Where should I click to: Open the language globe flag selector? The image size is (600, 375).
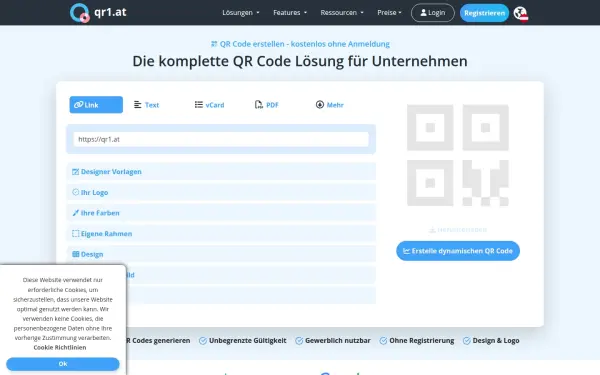pos(521,13)
